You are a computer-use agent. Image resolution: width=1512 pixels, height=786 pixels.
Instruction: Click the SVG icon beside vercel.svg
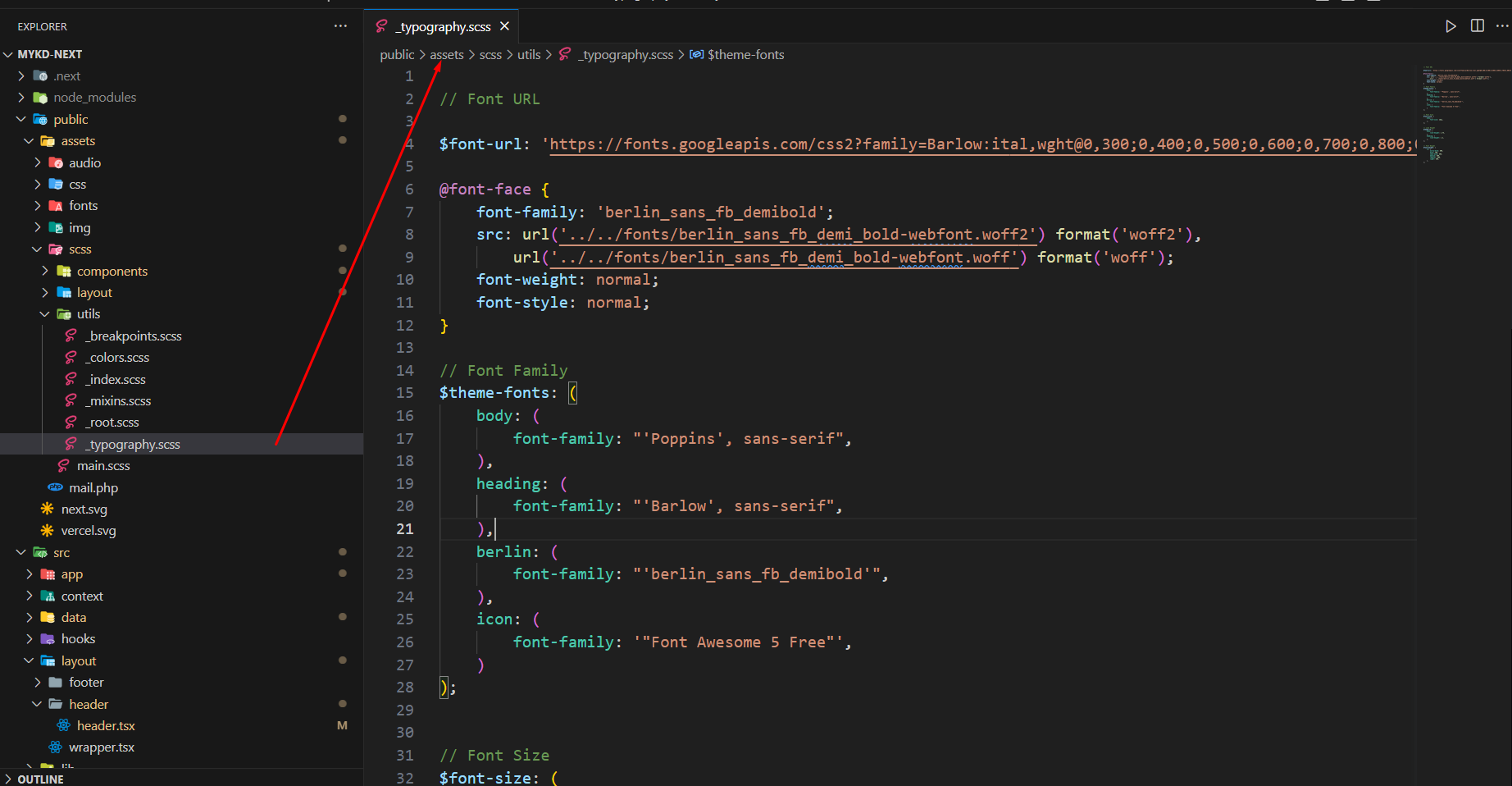[48, 530]
